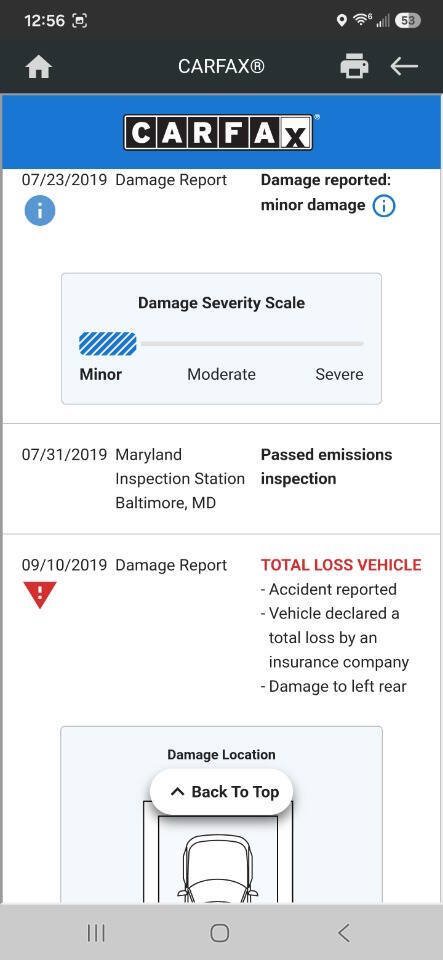Print the CARFAX report
The height and width of the screenshot is (960, 443).
point(354,66)
